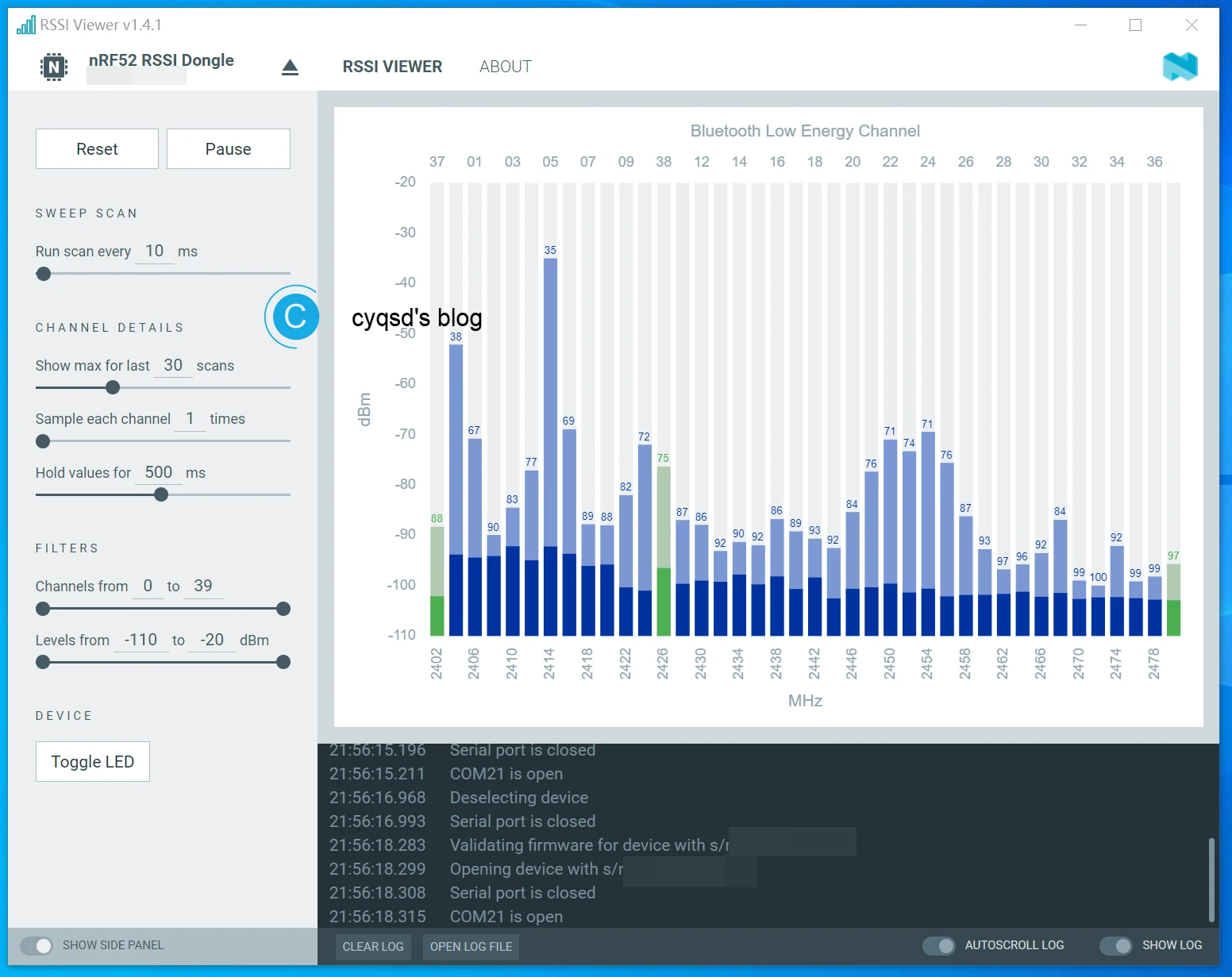The image size is (1232, 977).
Task: Toggle the AUTOSCROLL LOG switch
Action: coord(939,945)
